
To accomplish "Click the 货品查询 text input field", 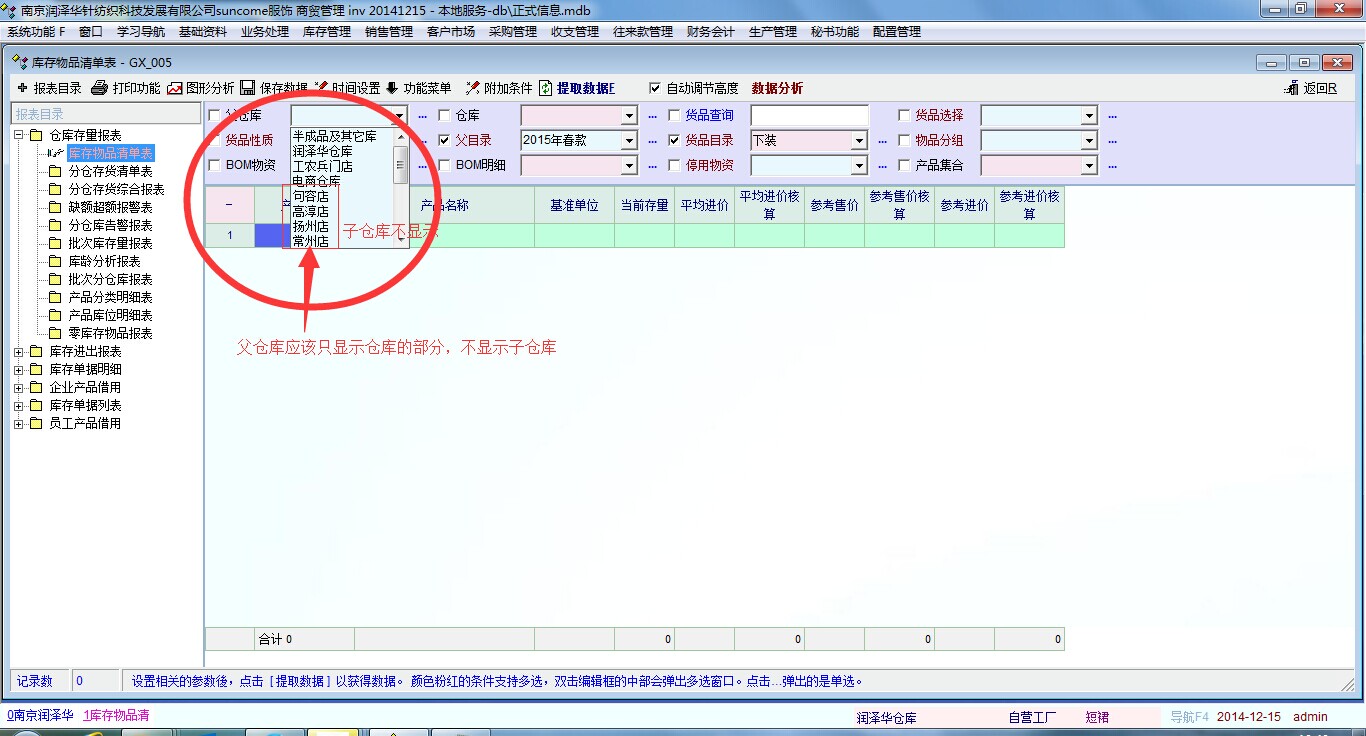I will (x=809, y=115).
